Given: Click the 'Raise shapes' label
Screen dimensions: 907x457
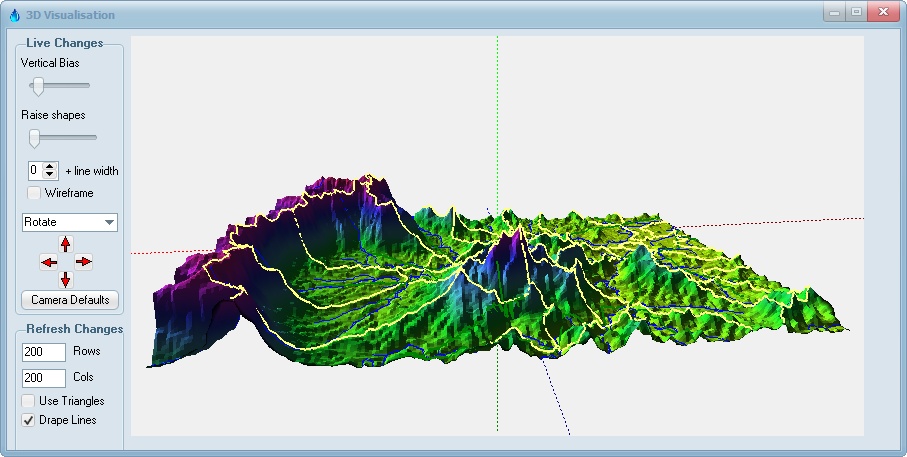Looking at the screenshot, I should coord(53,115).
